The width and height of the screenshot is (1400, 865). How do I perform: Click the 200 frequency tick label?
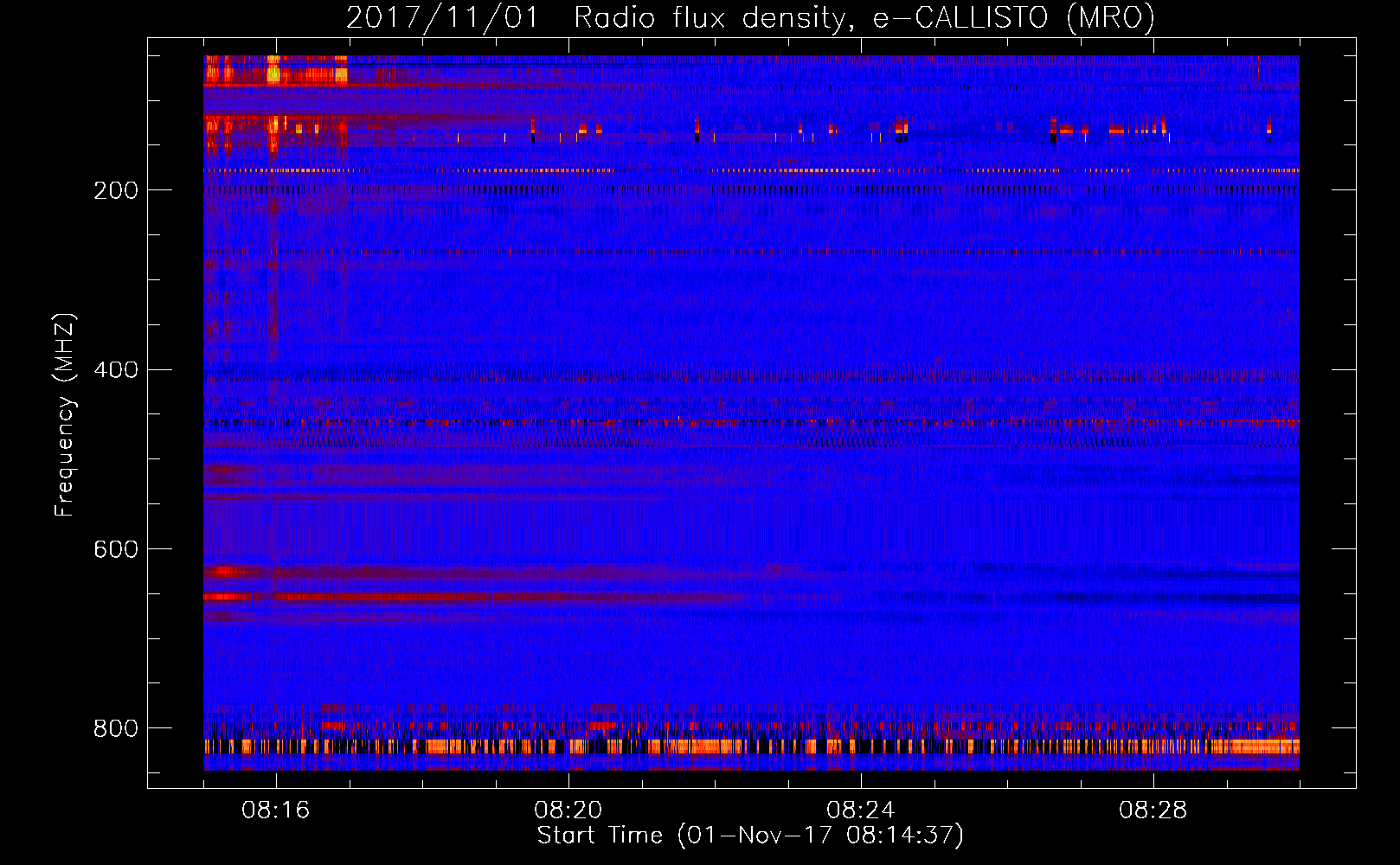(x=116, y=190)
